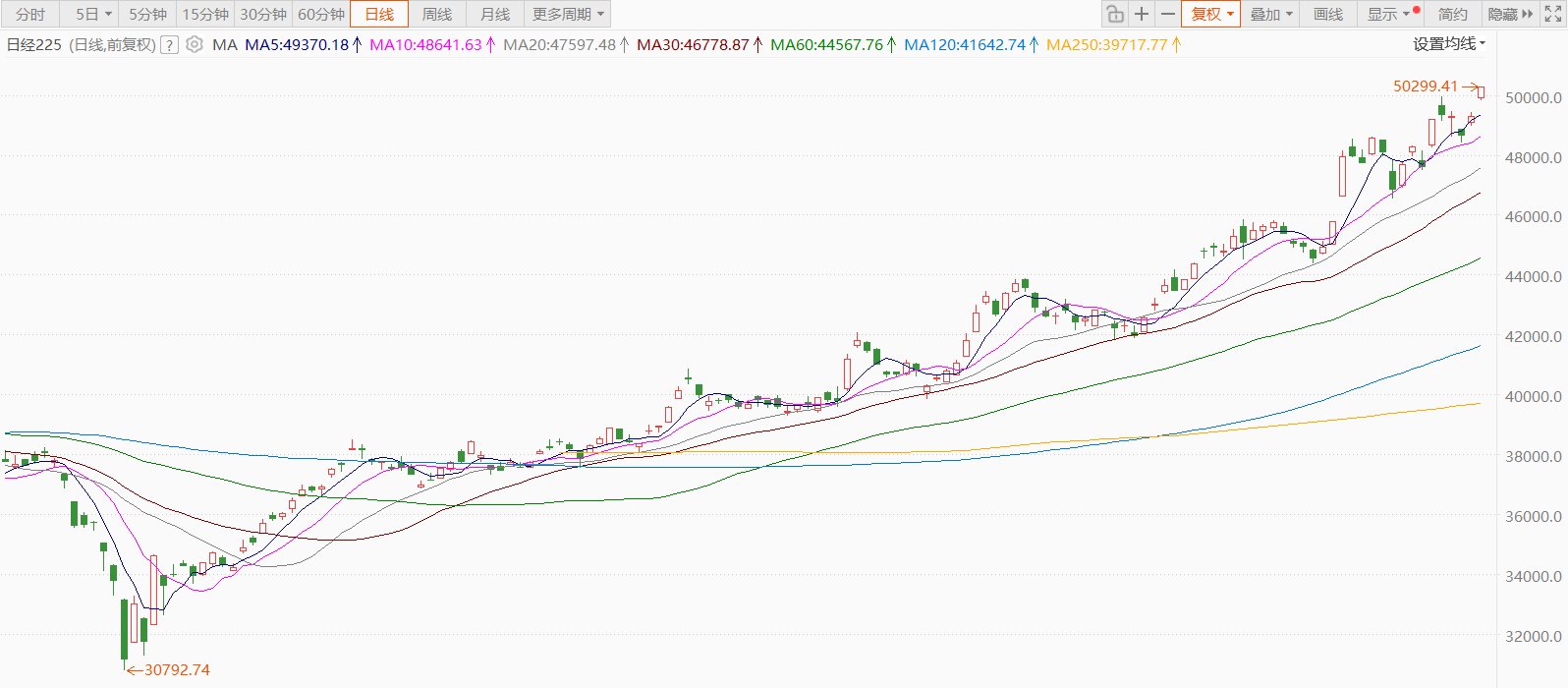The height and width of the screenshot is (688, 1568).
Task: Click 设置均线 to configure moving averages
Action: pyautogui.click(x=1448, y=44)
